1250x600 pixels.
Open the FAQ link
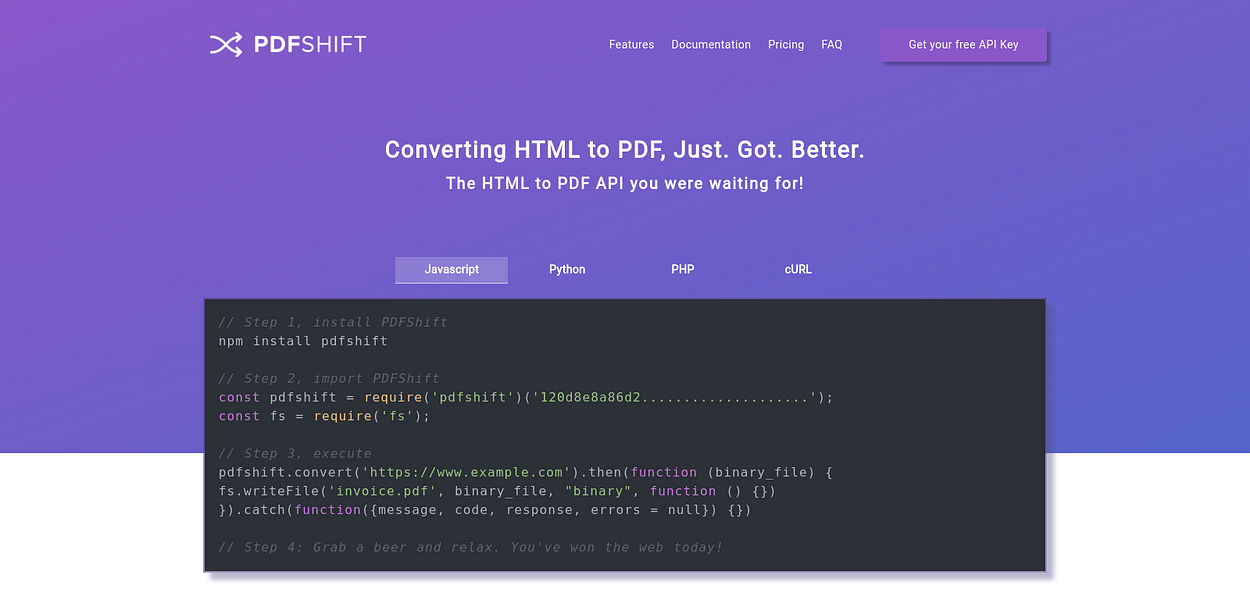pyautogui.click(x=832, y=45)
